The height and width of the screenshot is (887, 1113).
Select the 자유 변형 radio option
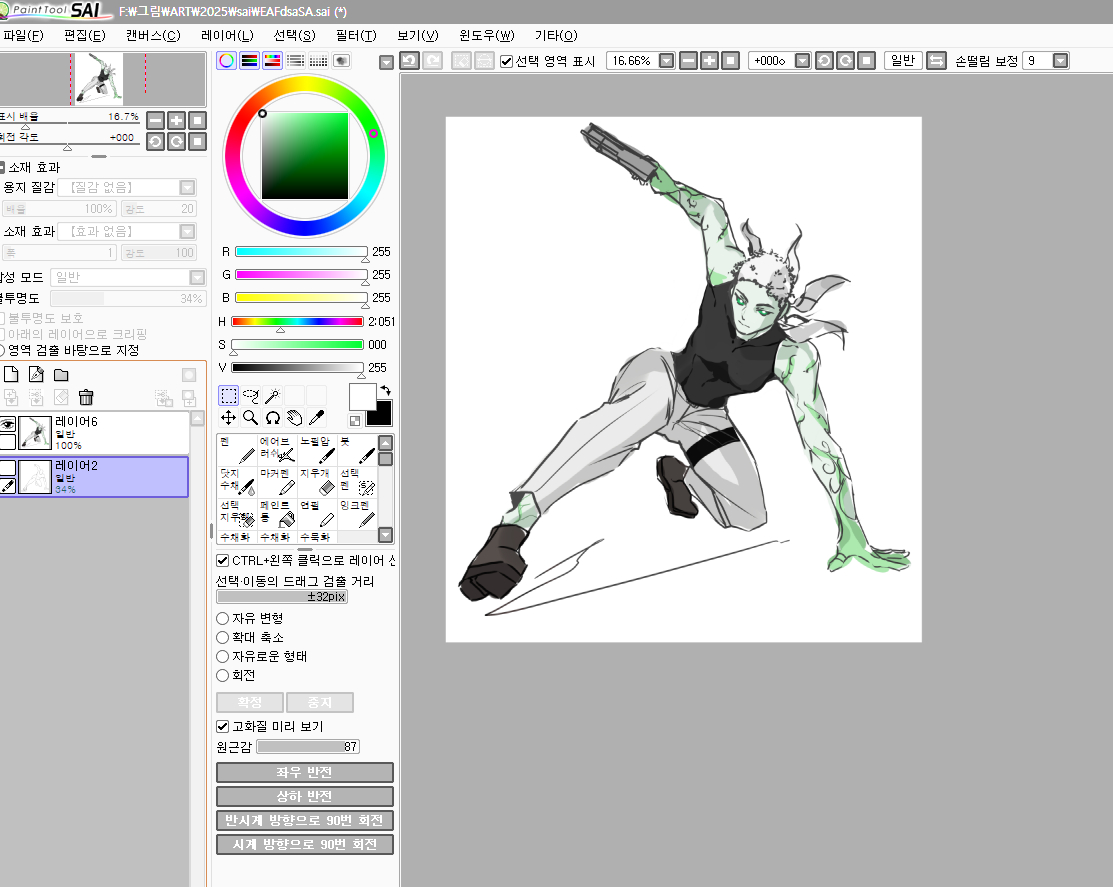pyautogui.click(x=223, y=618)
